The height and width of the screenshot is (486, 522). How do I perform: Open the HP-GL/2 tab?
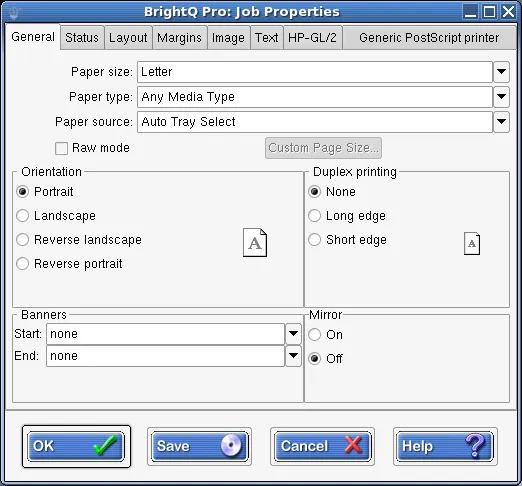coord(312,38)
